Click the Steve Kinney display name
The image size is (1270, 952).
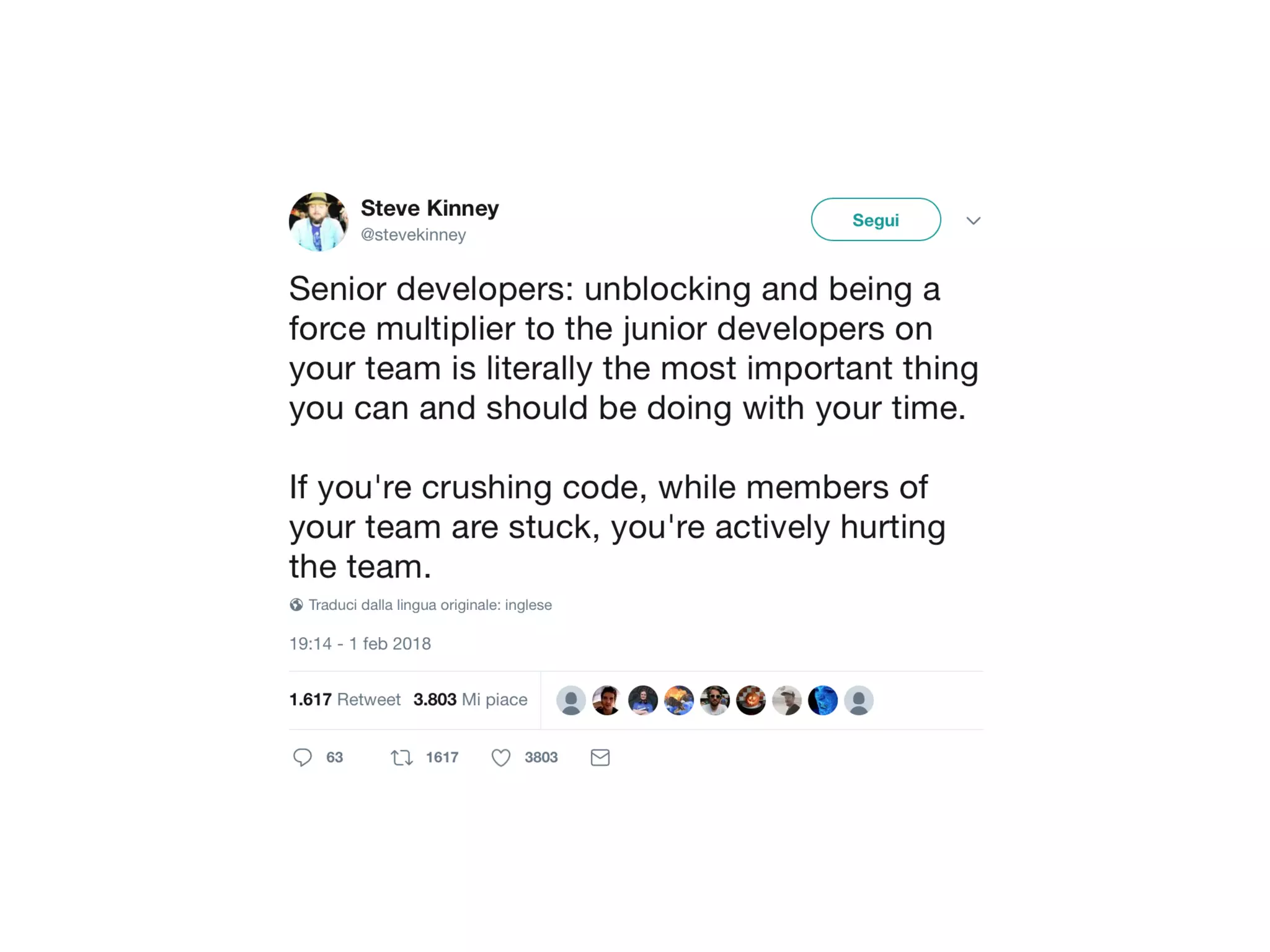tap(430, 208)
